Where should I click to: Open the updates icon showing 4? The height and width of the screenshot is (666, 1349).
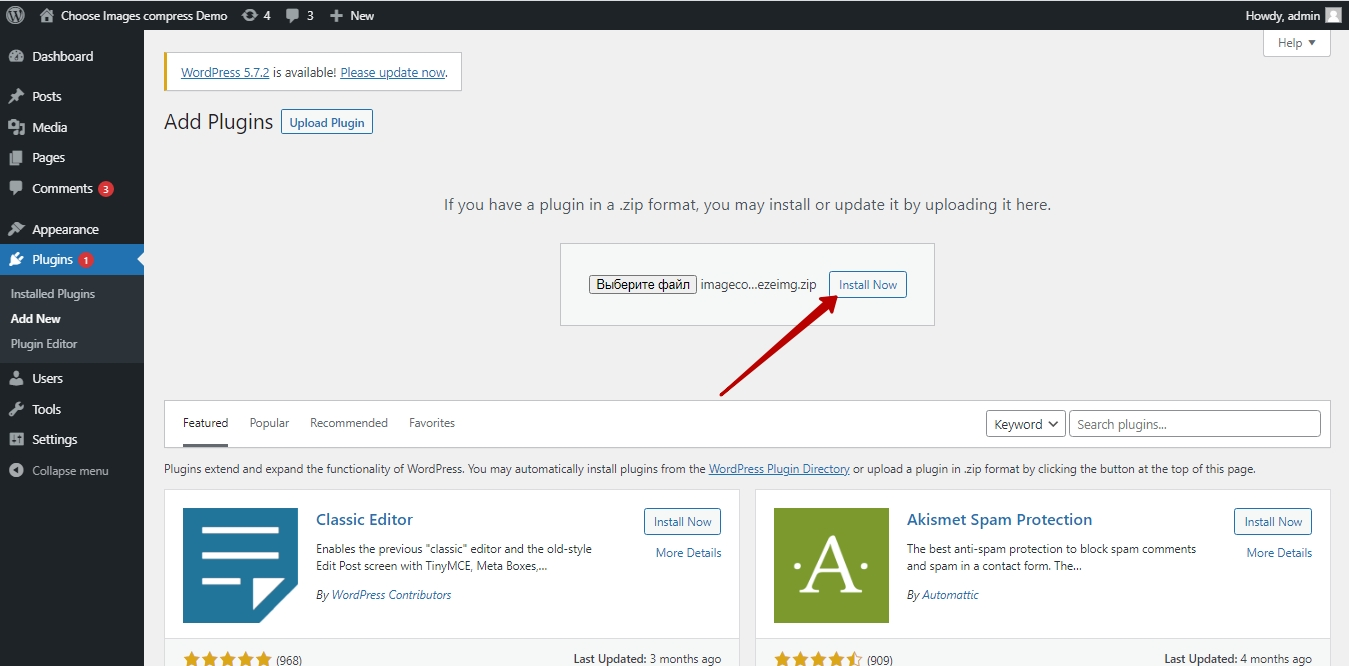[x=250, y=15]
